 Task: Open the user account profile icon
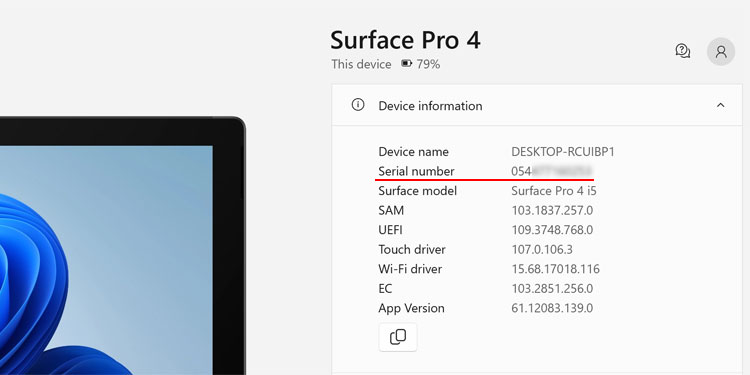click(721, 52)
